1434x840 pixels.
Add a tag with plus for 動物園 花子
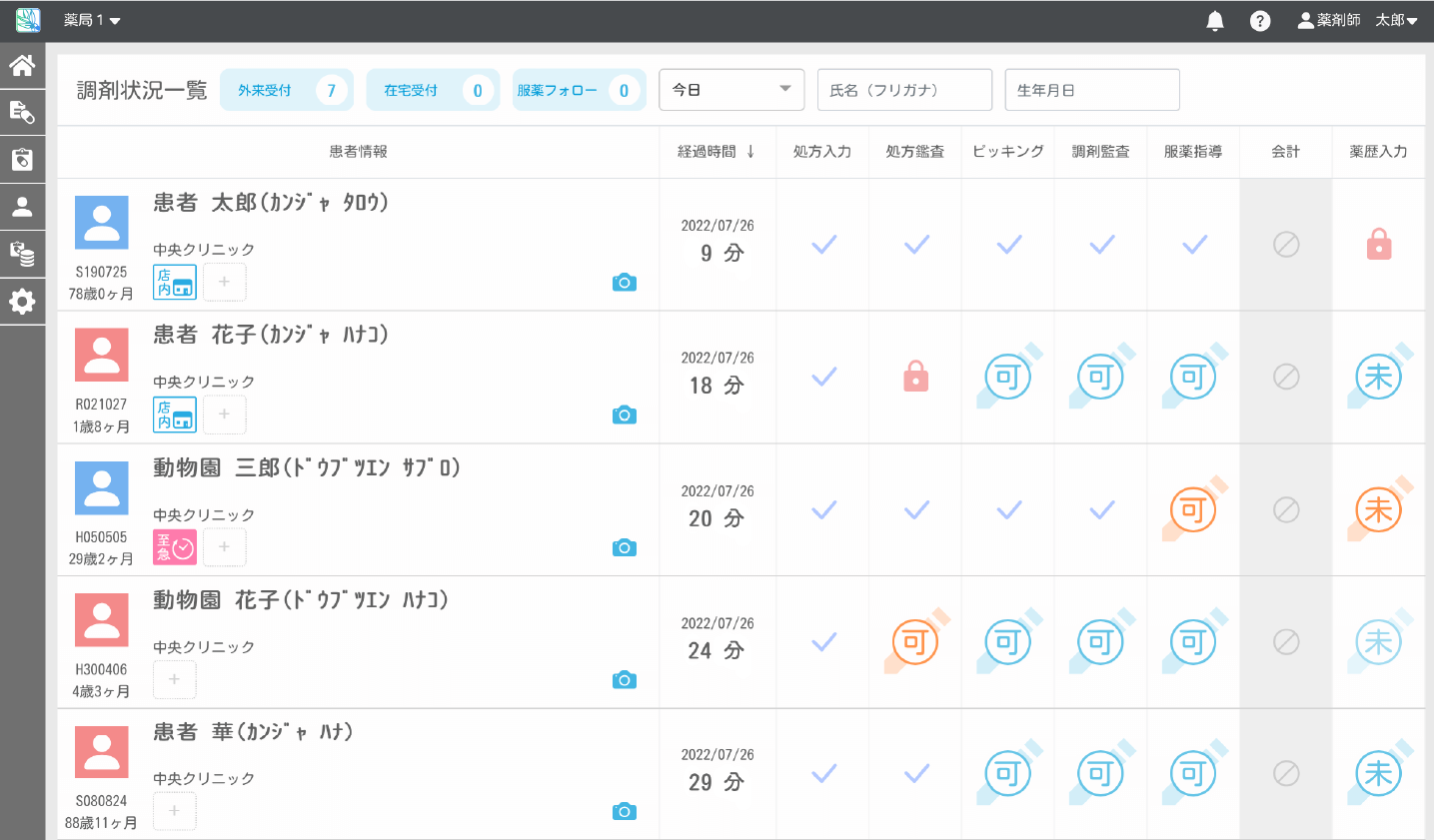175,679
